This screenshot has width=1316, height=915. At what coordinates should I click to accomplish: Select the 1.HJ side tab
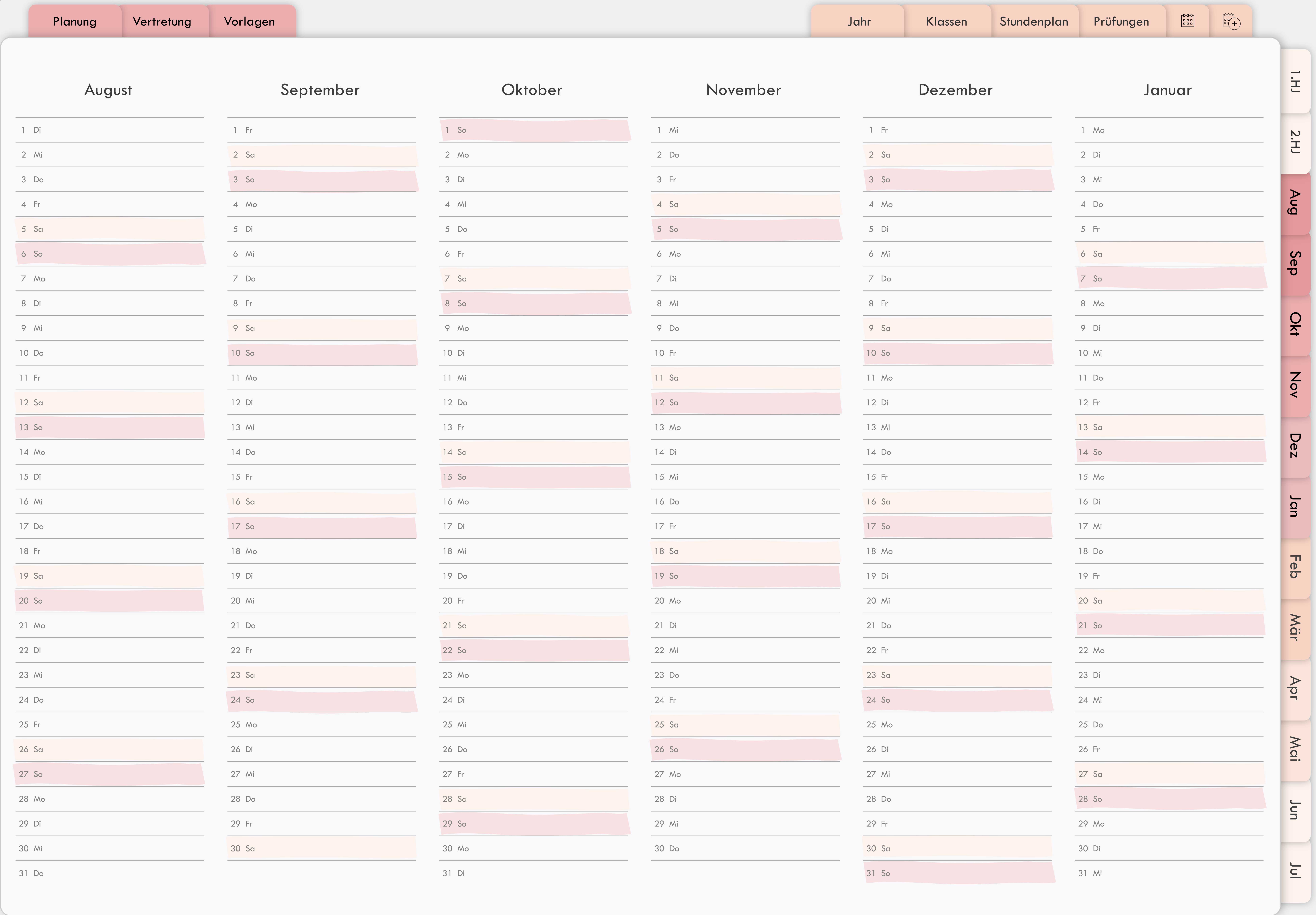click(x=1295, y=81)
